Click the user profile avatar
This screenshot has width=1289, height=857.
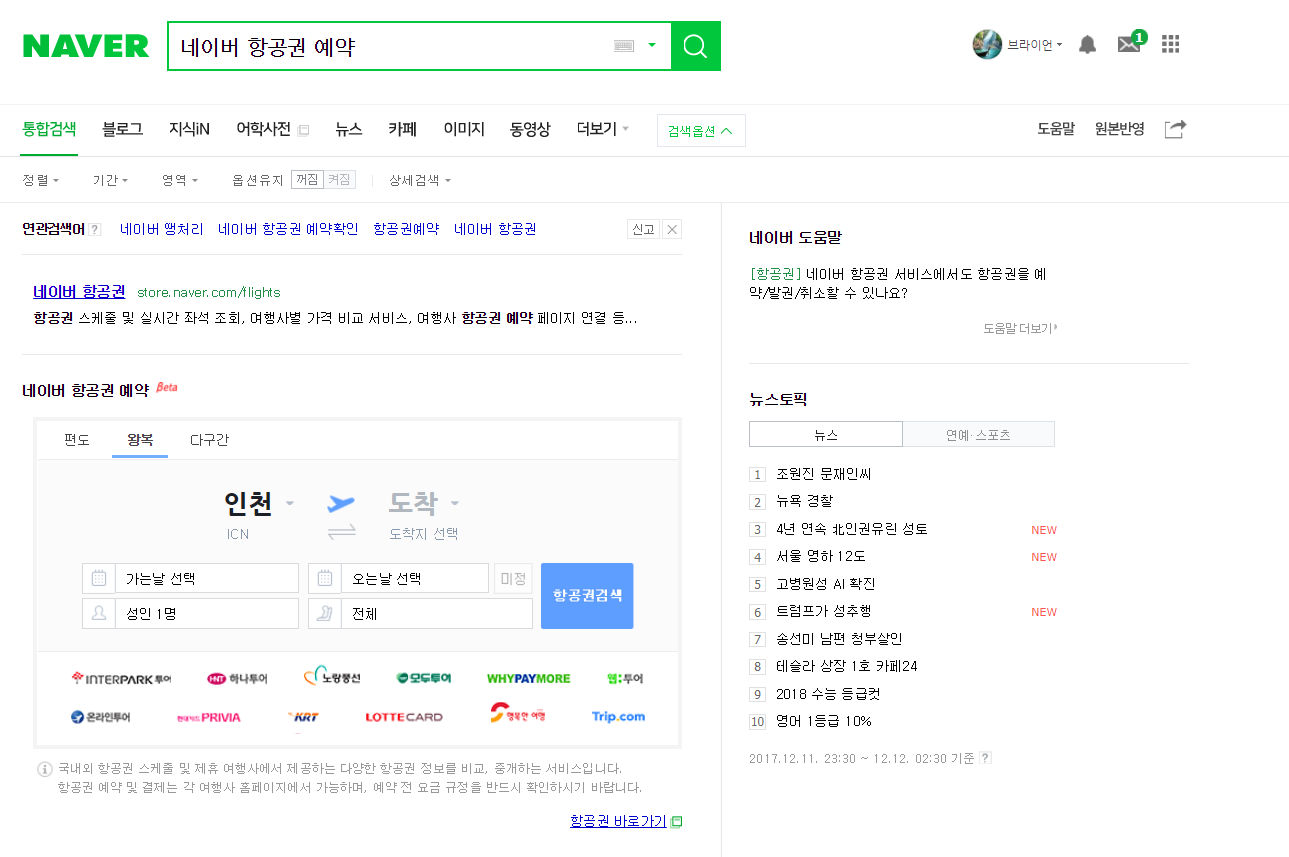point(987,44)
